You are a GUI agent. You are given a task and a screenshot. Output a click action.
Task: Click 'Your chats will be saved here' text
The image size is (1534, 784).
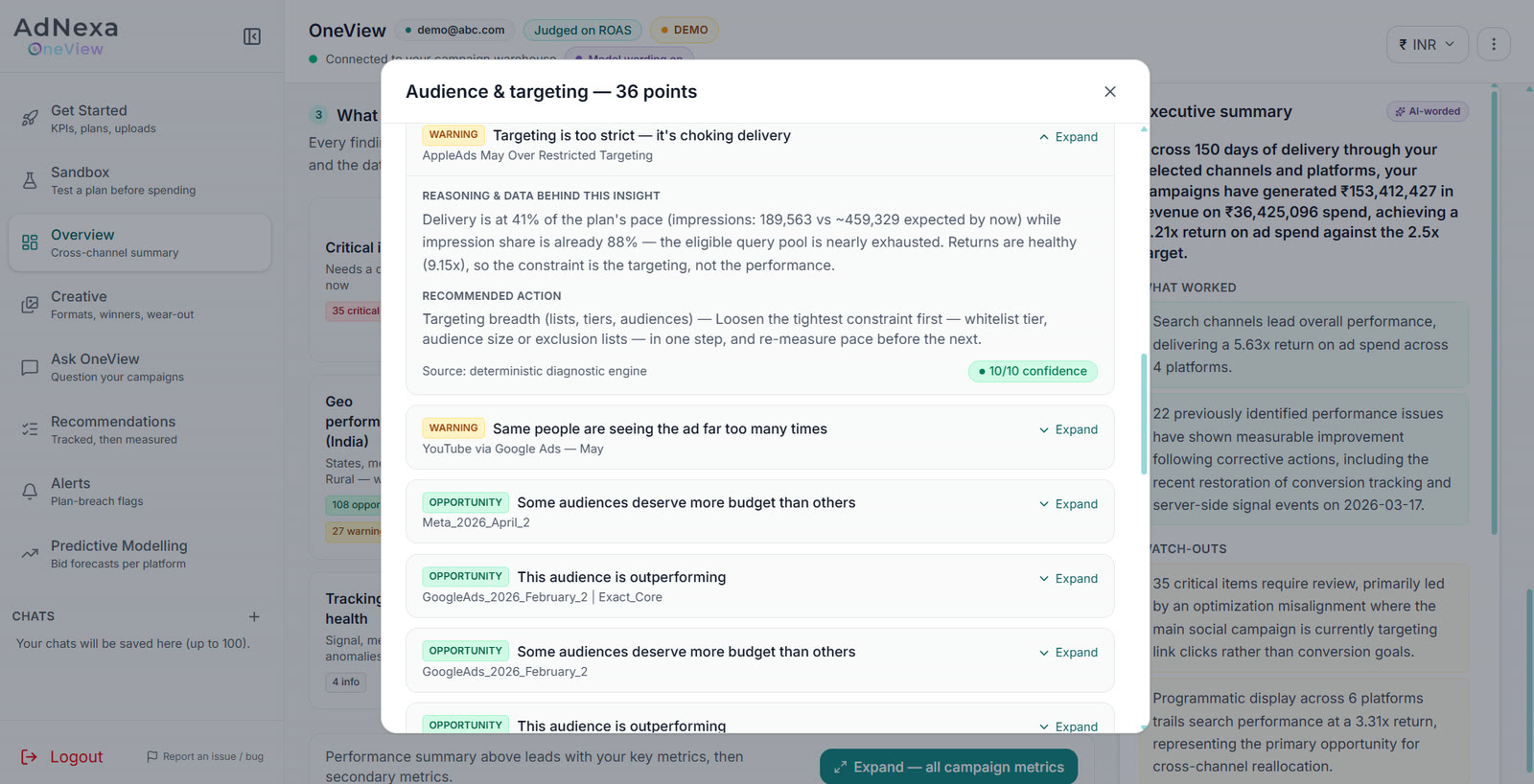tap(133, 643)
